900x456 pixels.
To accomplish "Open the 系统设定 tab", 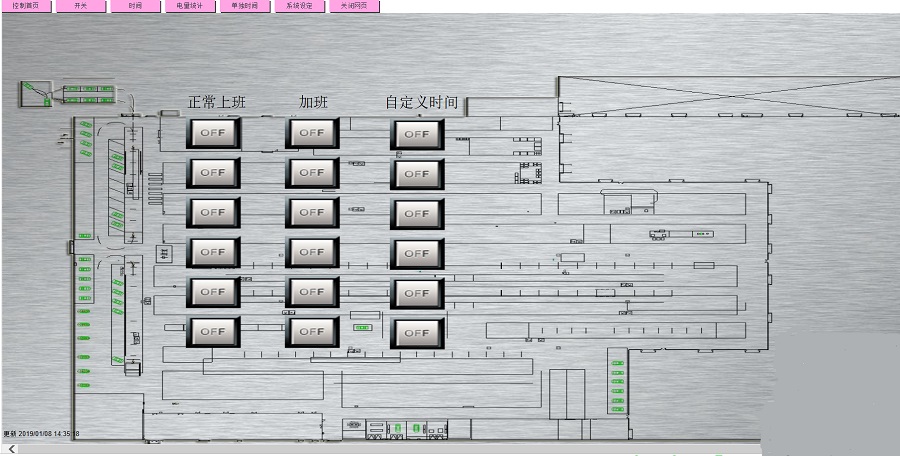I will (299, 6).
